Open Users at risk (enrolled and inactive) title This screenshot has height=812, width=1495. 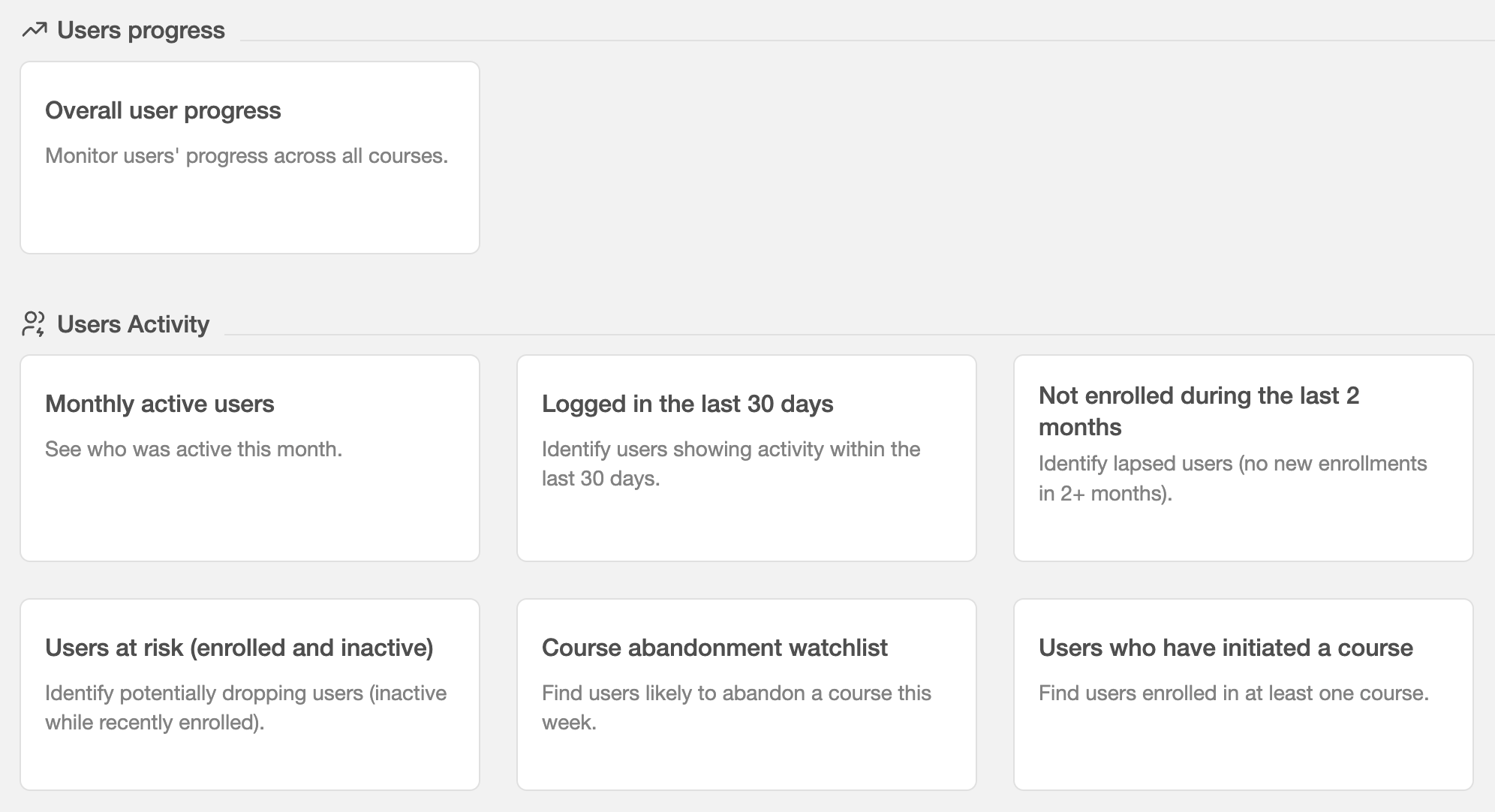239,648
